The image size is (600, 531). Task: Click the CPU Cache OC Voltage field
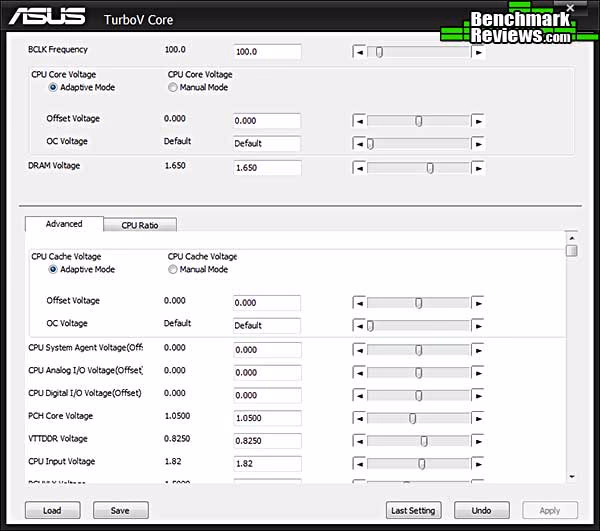pyautogui.click(x=267, y=326)
